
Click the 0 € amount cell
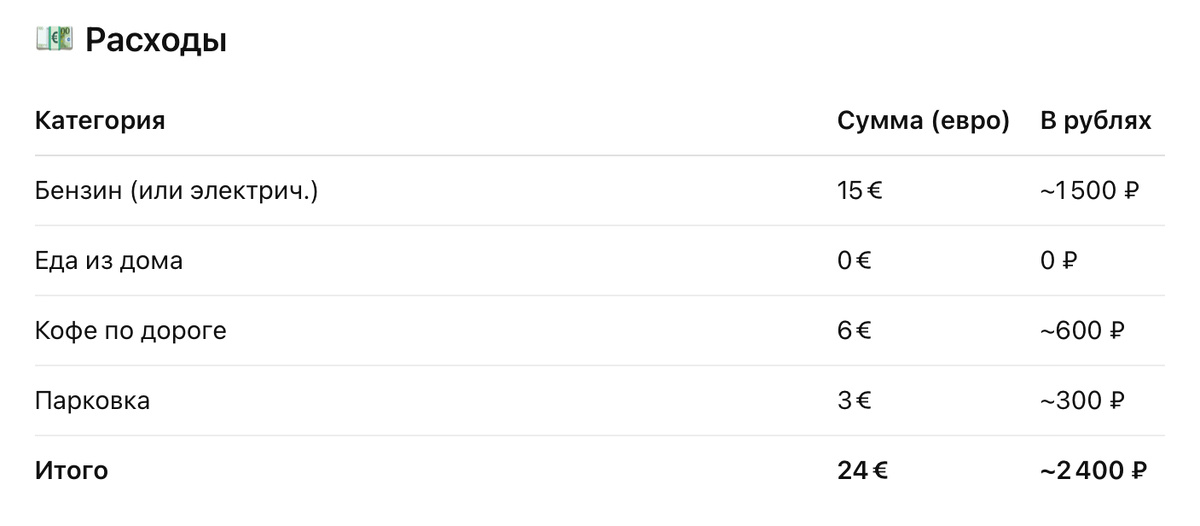click(x=855, y=261)
